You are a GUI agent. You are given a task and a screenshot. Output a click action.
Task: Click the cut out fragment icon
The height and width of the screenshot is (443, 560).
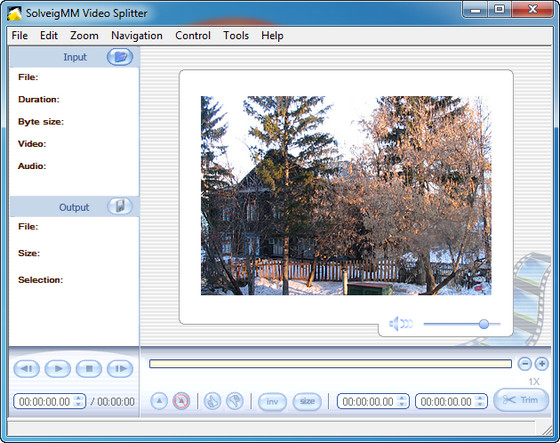point(235,401)
